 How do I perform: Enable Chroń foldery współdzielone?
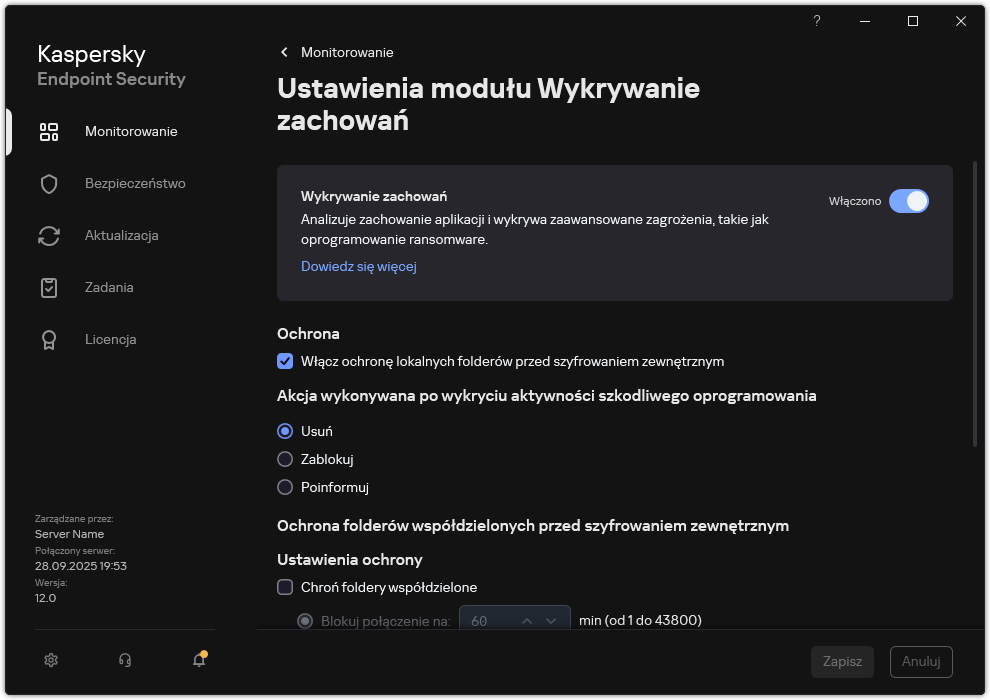click(285, 587)
